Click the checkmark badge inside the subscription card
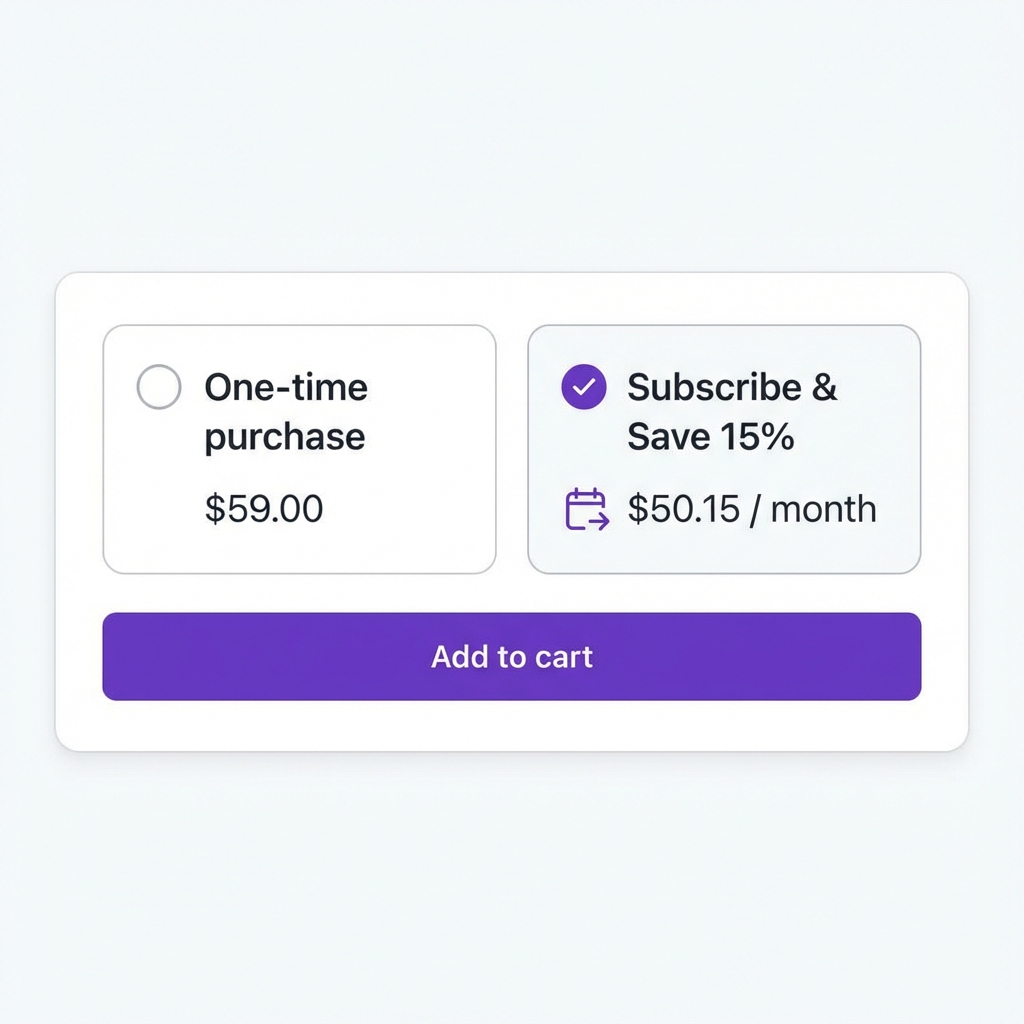Image resolution: width=1024 pixels, height=1024 pixels. point(585,385)
